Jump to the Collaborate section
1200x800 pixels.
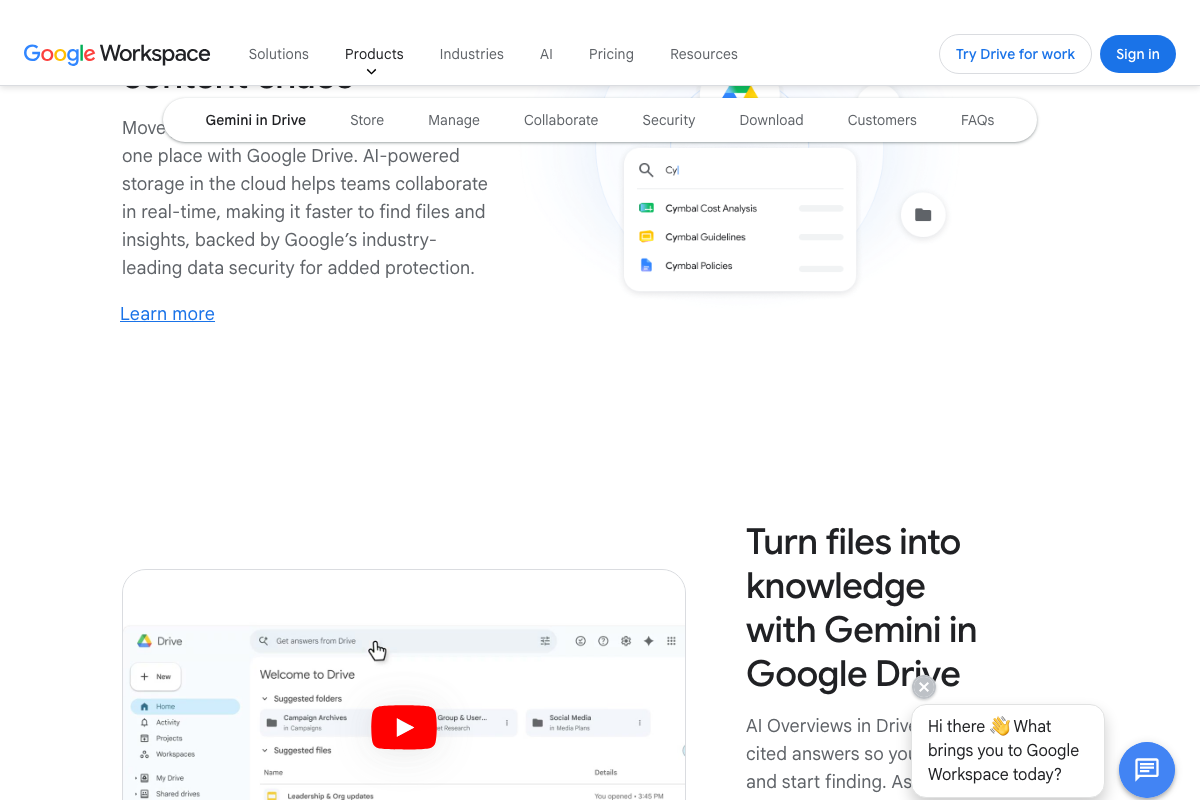pyautogui.click(x=561, y=120)
